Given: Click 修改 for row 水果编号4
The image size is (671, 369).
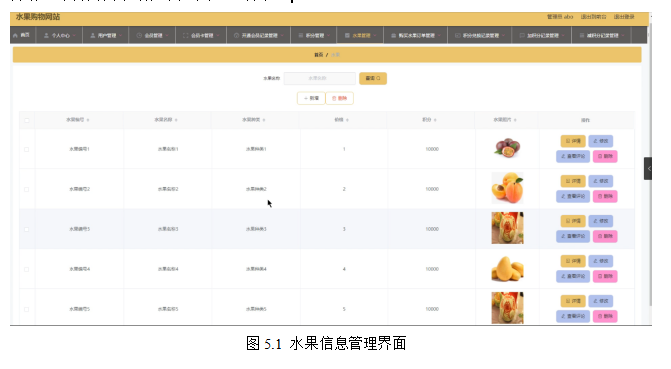Looking at the screenshot, I should pyautogui.click(x=600, y=261).
